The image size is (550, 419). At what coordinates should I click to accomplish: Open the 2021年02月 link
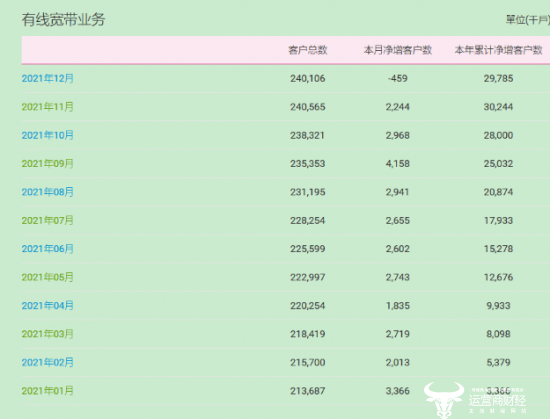click(48, 362)
